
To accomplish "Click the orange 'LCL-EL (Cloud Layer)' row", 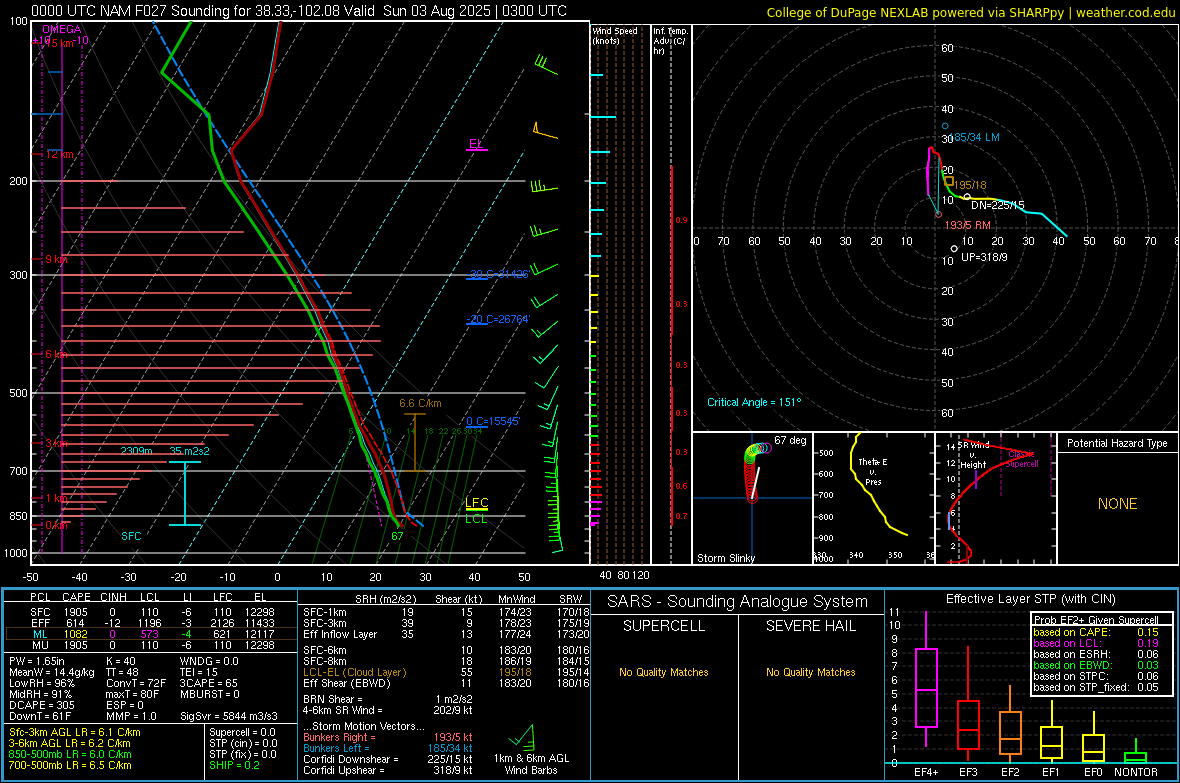I will (446, 672).
